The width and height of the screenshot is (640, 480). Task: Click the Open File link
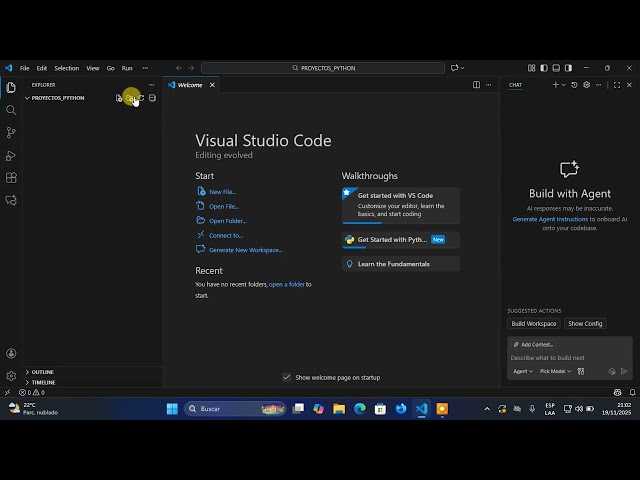tap(224, 207)
